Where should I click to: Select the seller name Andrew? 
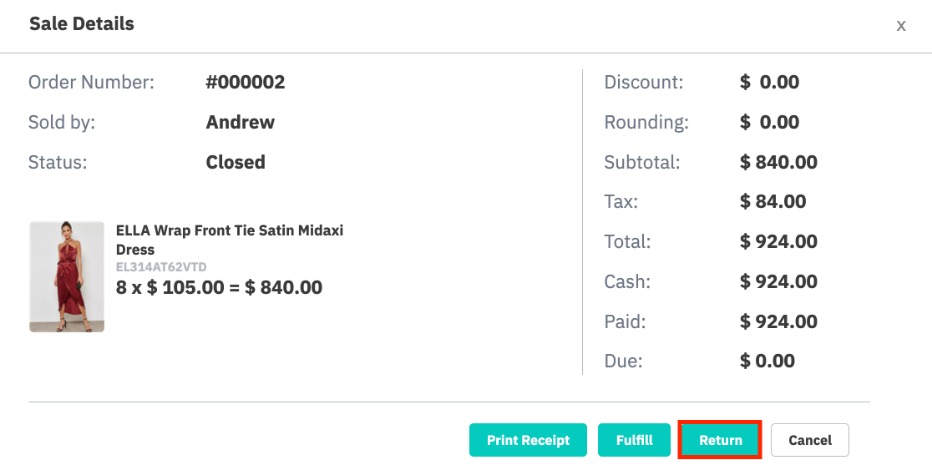(x=240, y=122)
